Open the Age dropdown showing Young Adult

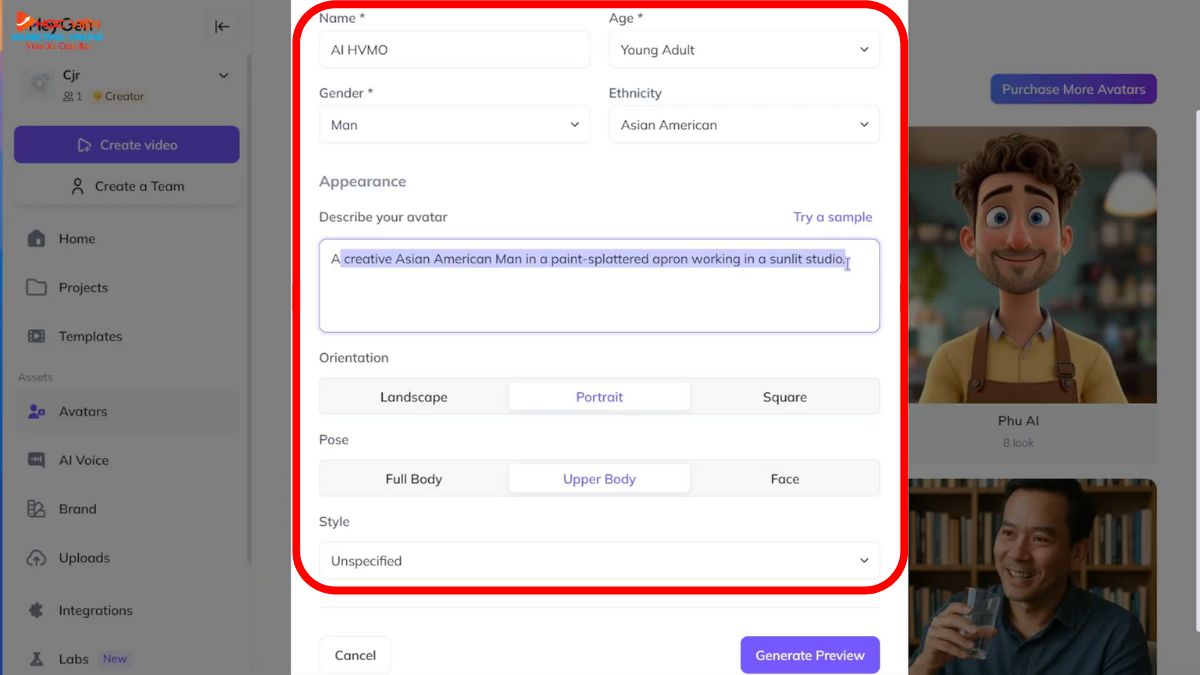(744, 50)
